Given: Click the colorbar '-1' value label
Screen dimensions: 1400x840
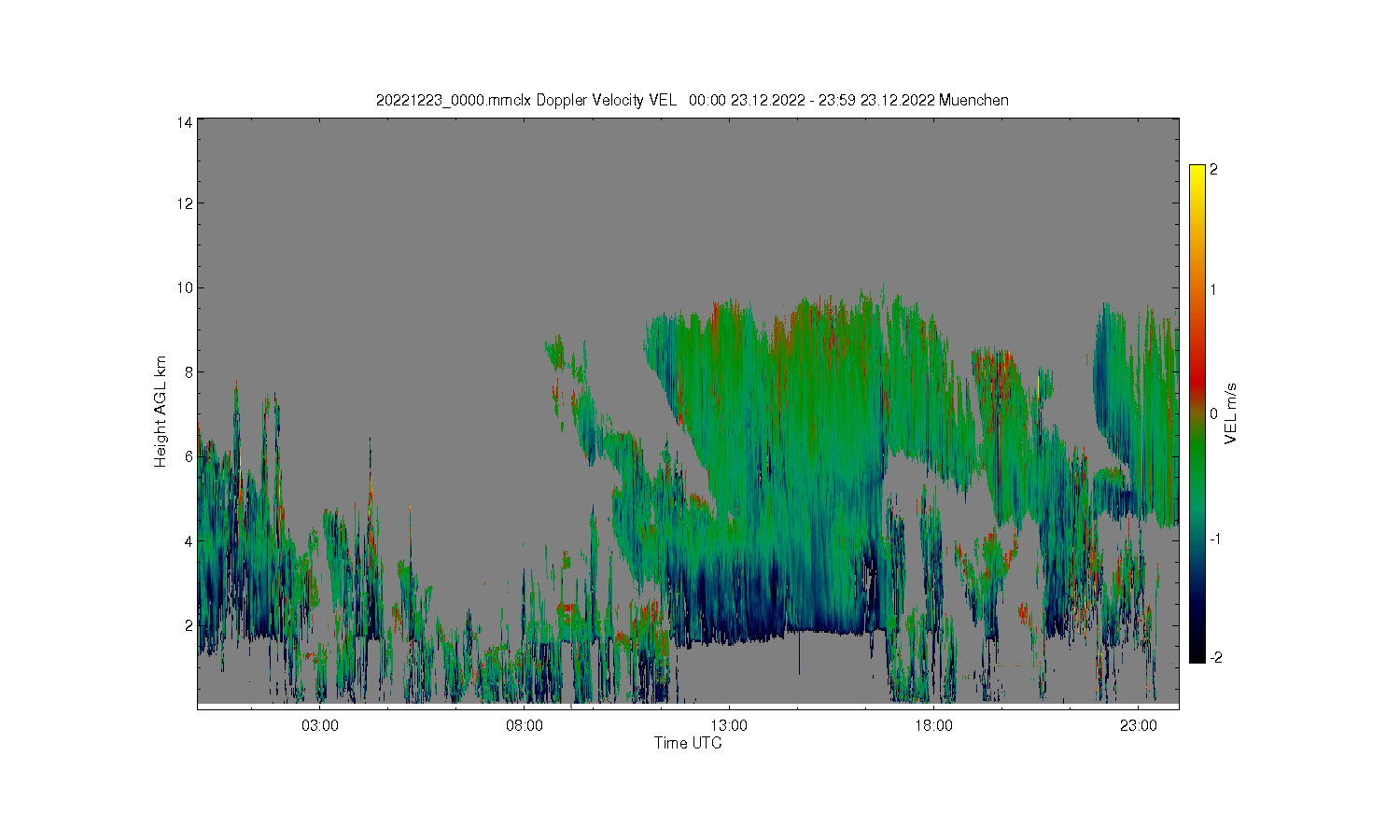Looking at the screenshot, I should pyautogui.click(x=1215, y=539).
